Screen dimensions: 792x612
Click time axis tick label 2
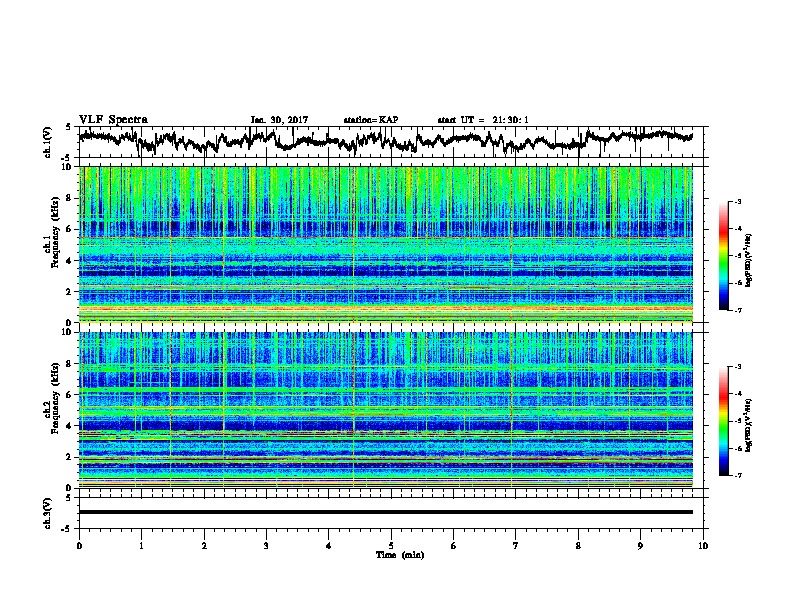tap(204, 545)
